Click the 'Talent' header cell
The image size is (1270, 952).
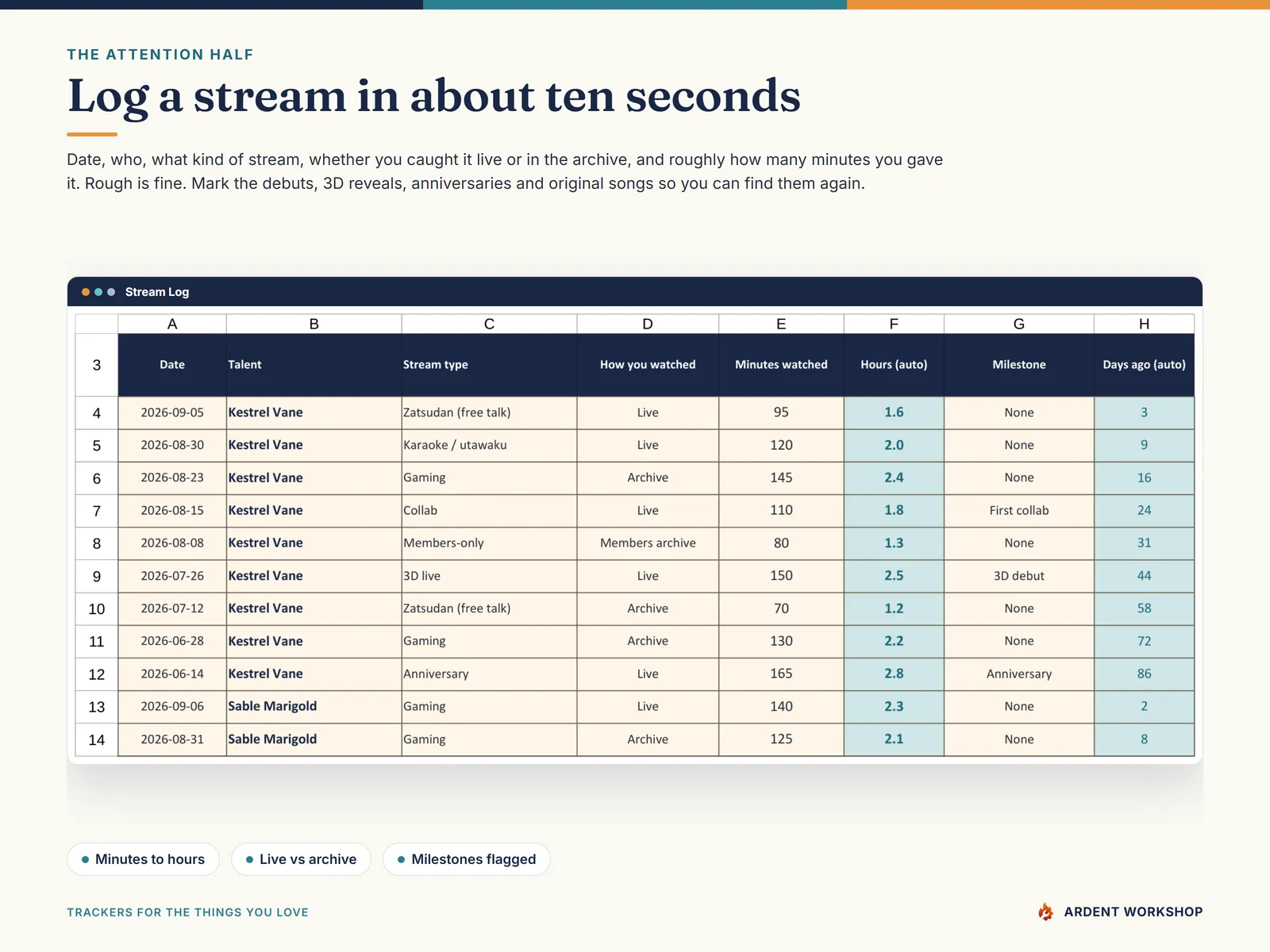pyautogui.click(x=314, y=365)
